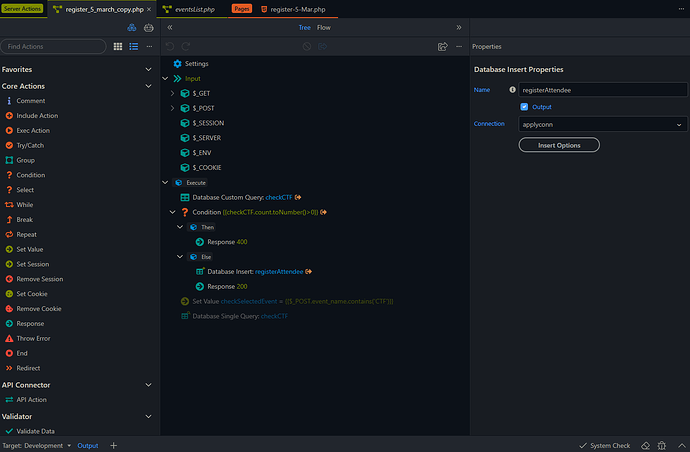Select the Include Action icon
Viewport: 690px width, 452px height.
tap(9, 116)
